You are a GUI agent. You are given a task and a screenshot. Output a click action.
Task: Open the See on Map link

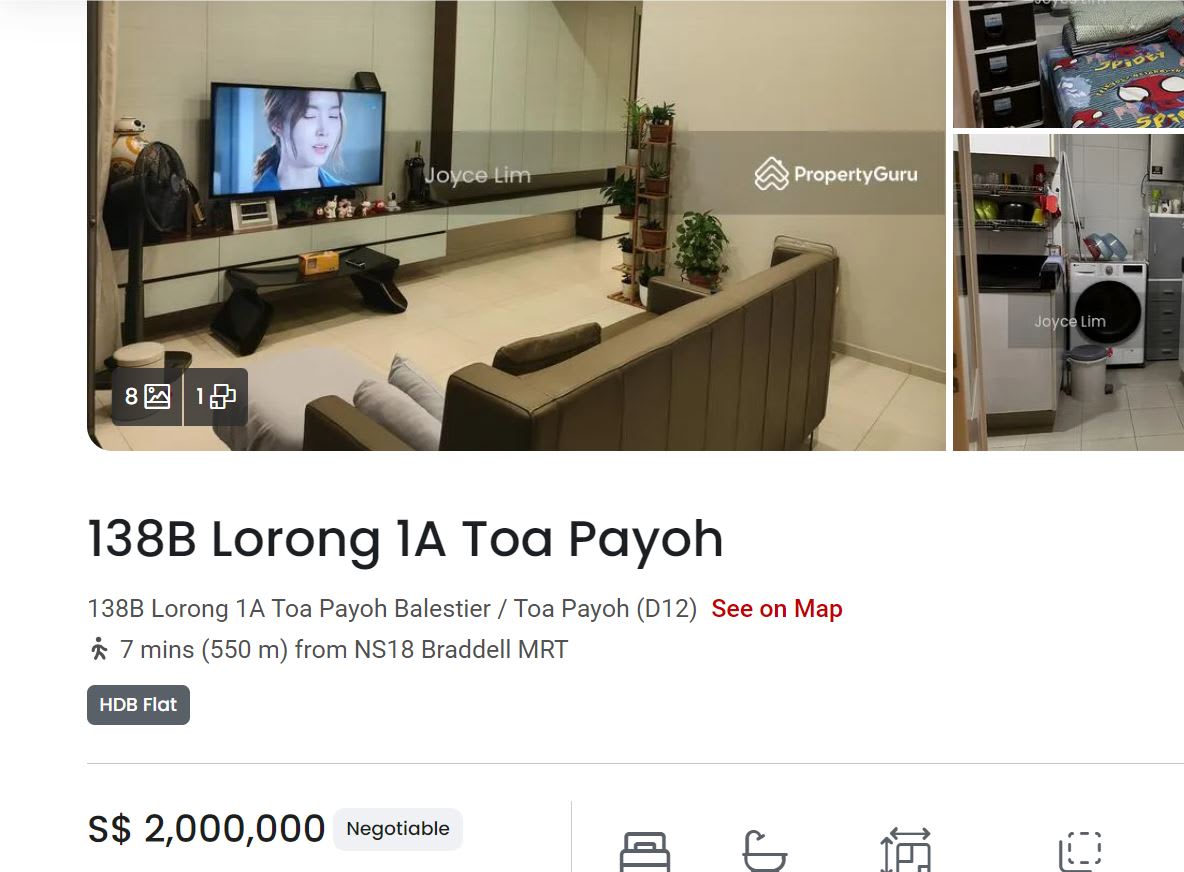point(776,609)
